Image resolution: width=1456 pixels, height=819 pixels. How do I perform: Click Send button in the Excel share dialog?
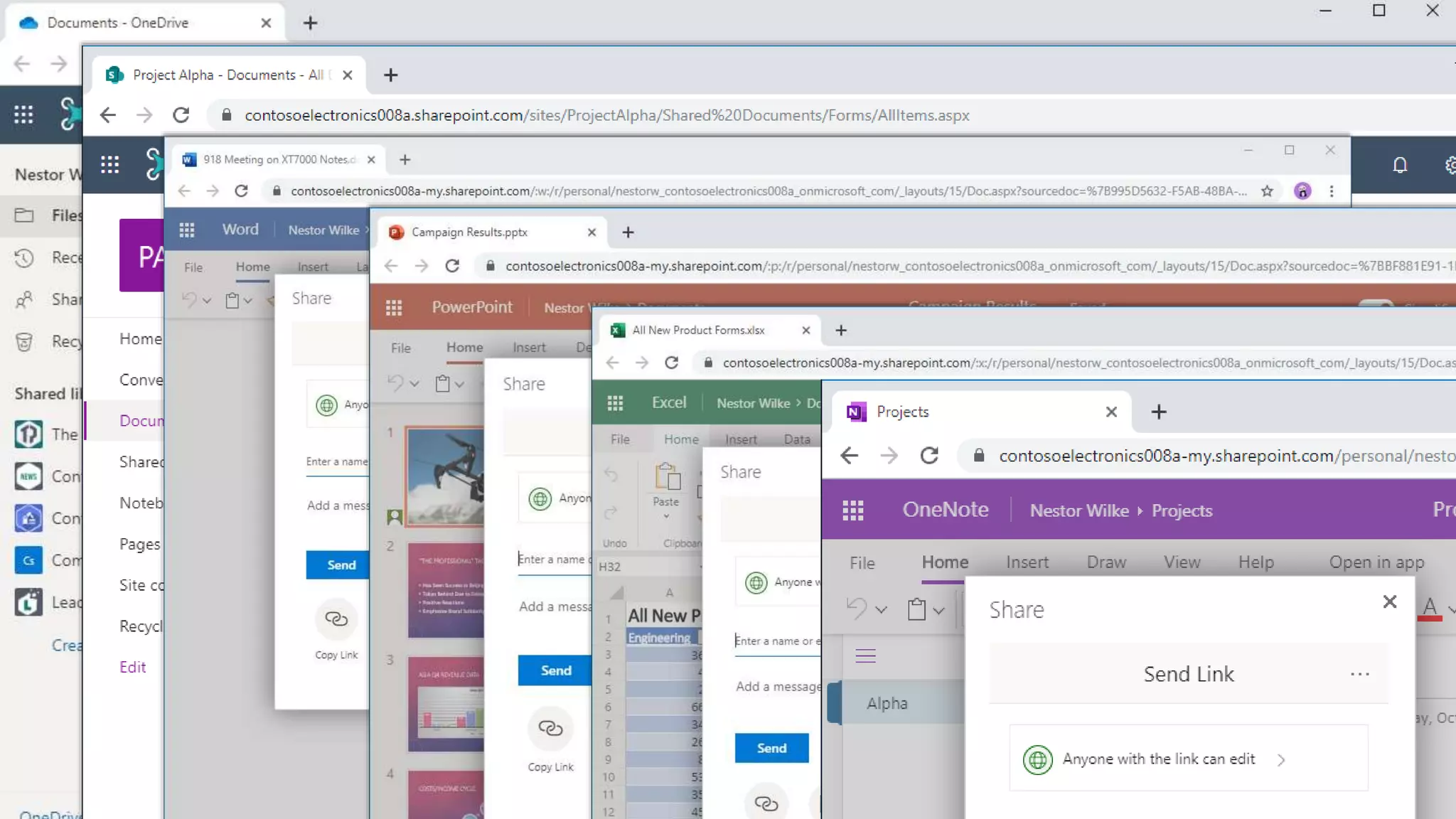771,748
